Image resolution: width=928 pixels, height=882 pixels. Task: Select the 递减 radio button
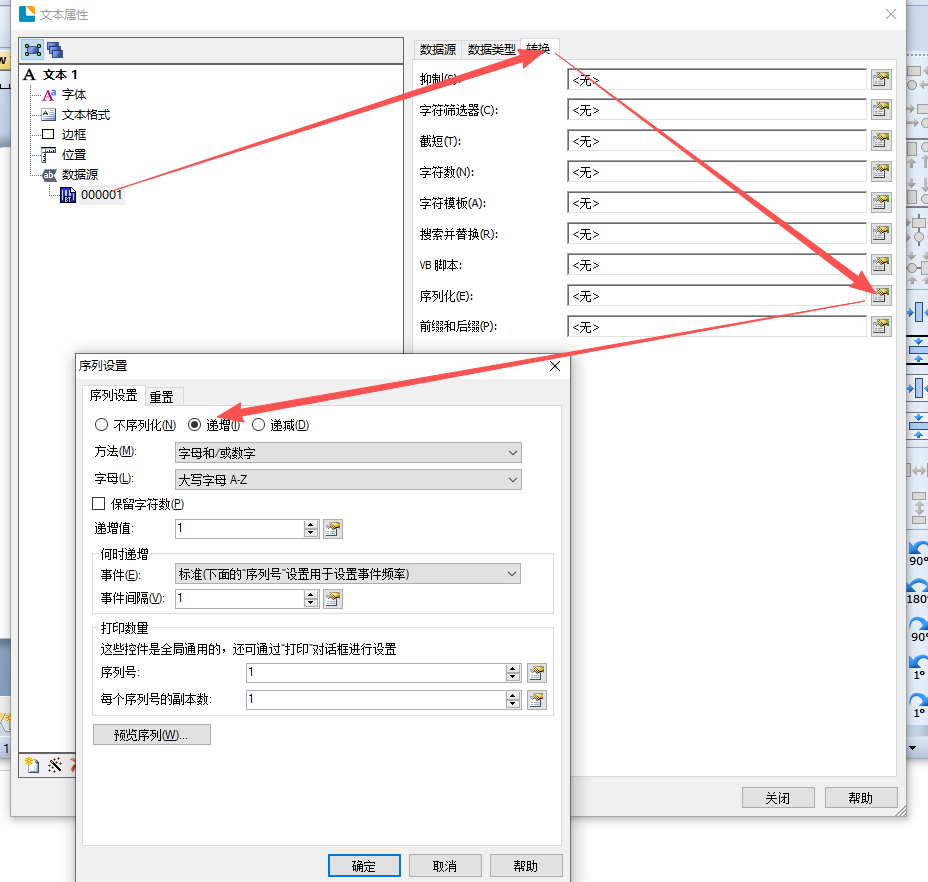click(258, 425)
